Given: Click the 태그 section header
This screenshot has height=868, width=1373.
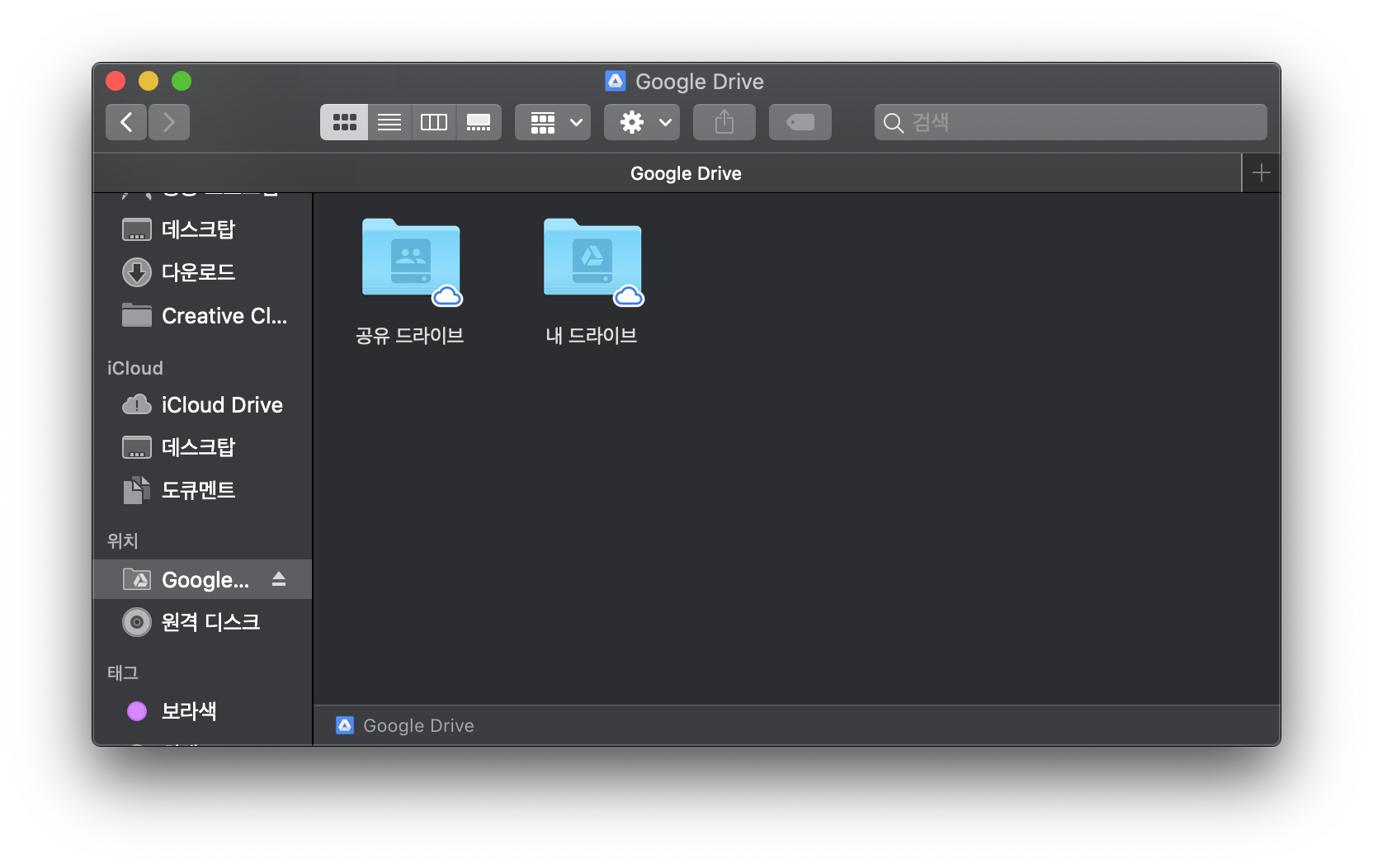Looking at the screenshot, I should coord(123,673).
